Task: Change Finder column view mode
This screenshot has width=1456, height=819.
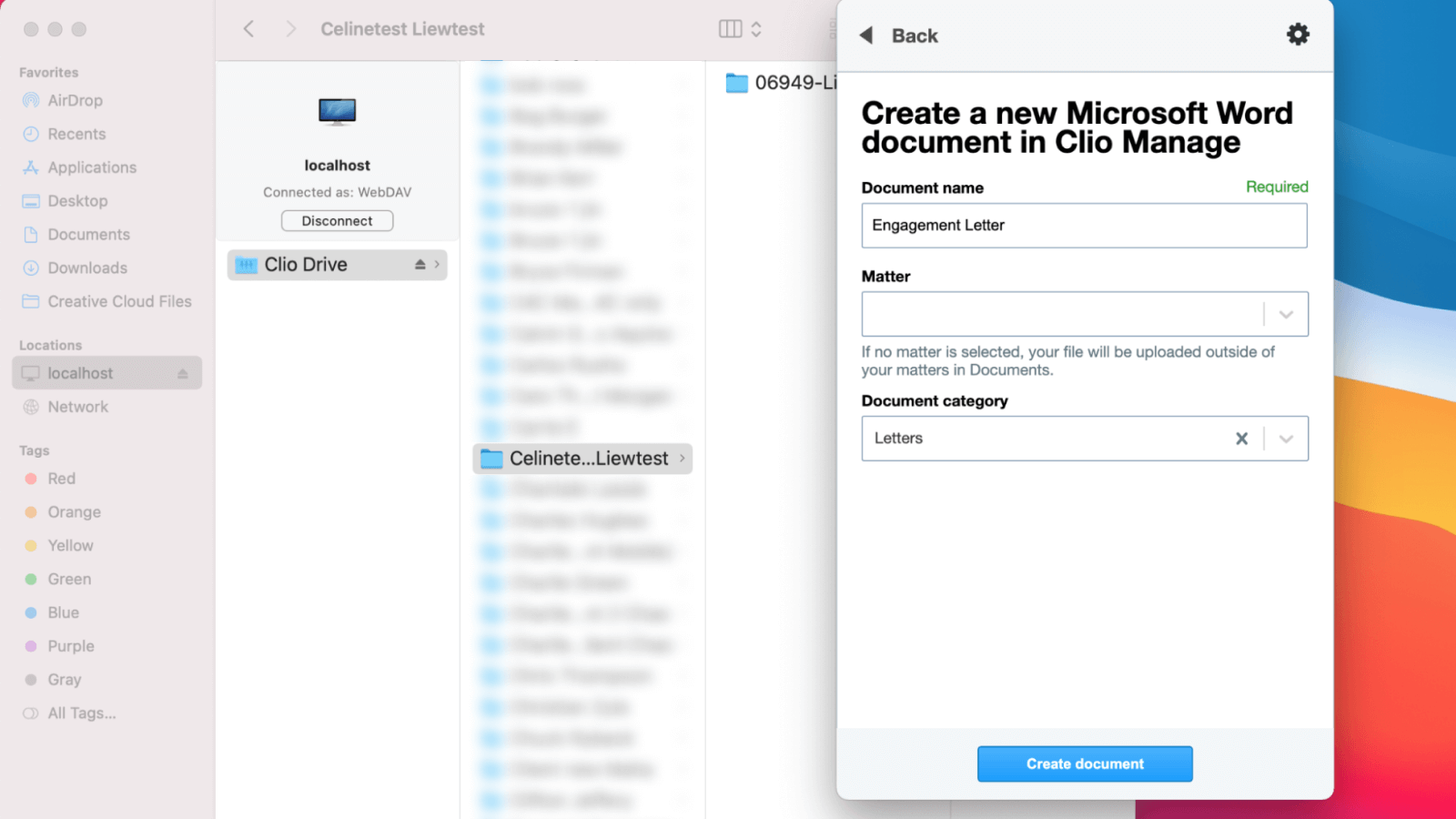Action: tap(730, 29)
